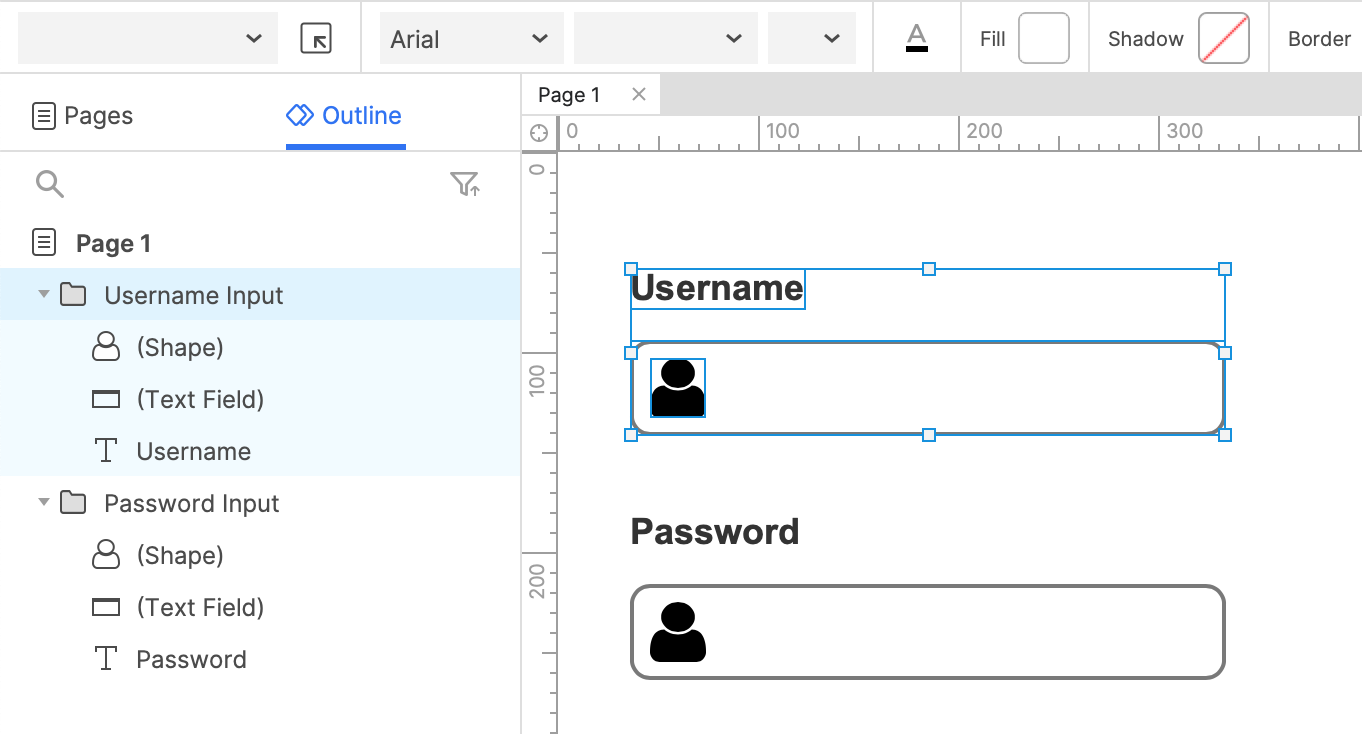Collapse the Password Input group
Screen dimensions: 1362x734
point(42,502)
